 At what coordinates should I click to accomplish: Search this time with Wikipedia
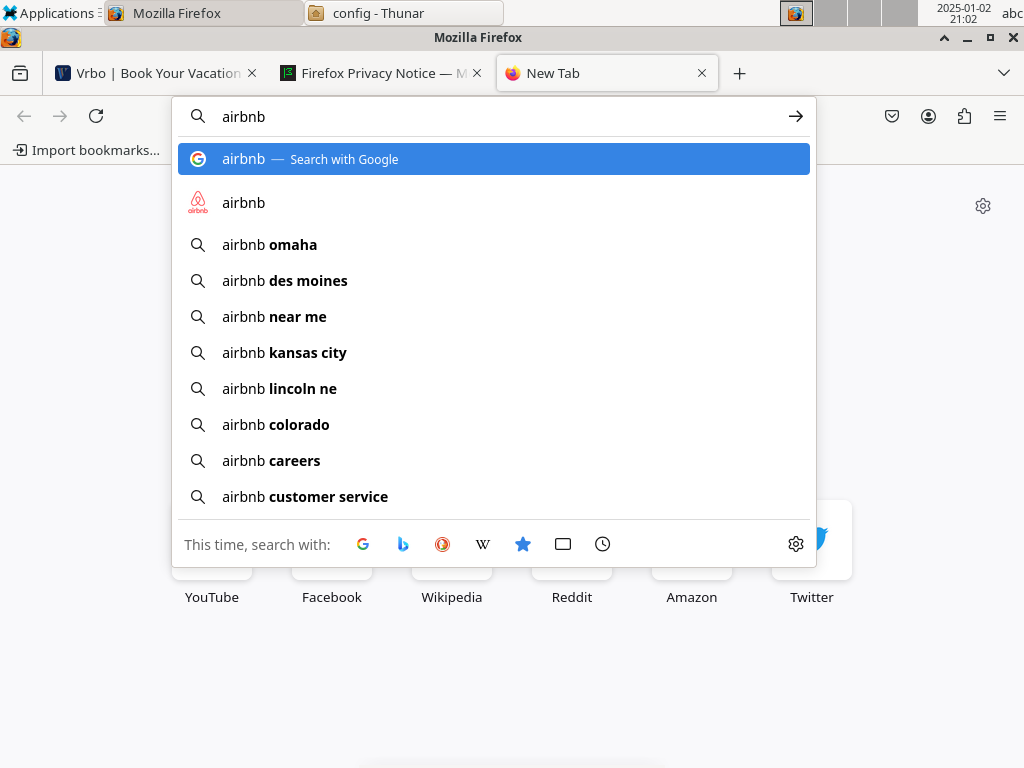(483, 544)
